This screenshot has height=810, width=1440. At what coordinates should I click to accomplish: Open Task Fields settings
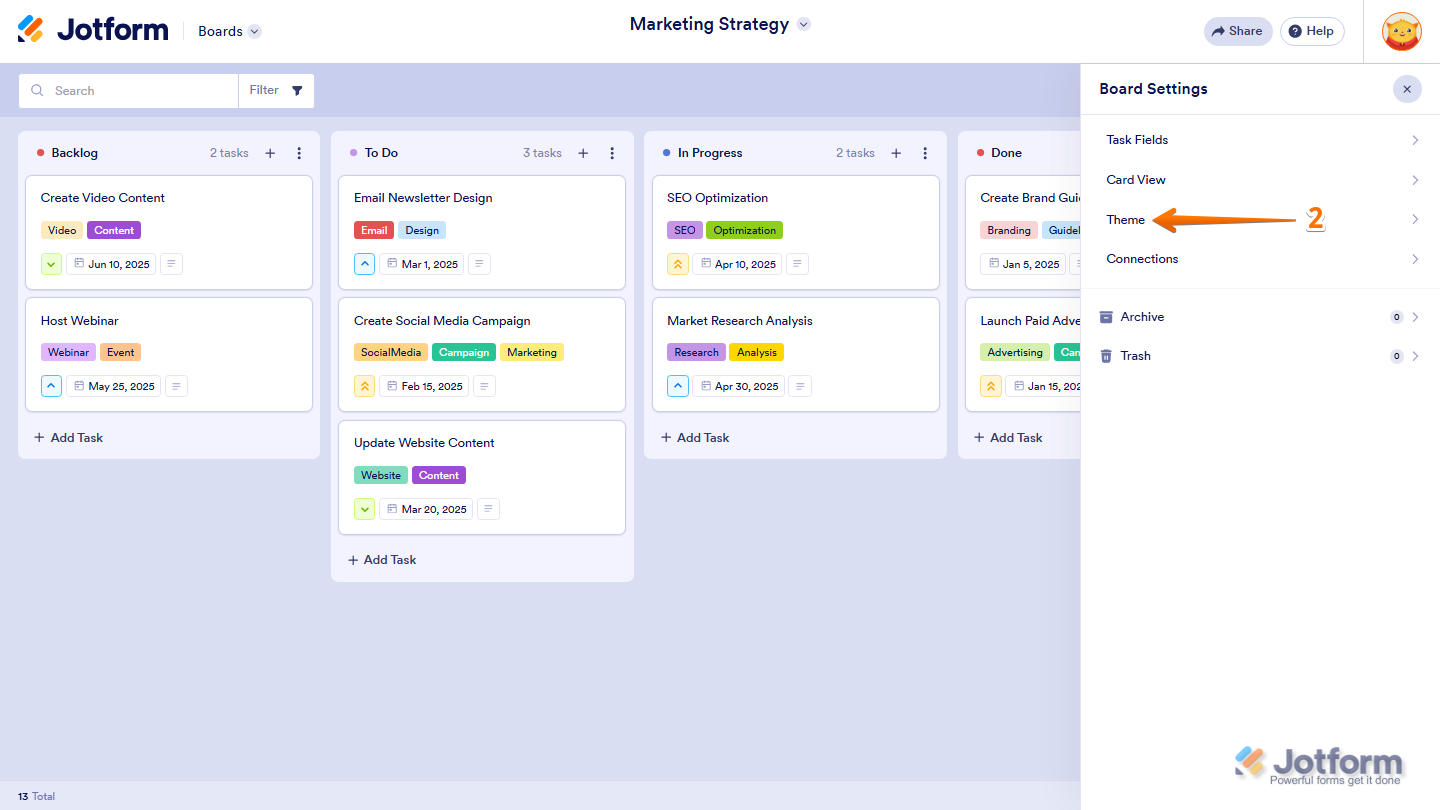coord(1260,140)
